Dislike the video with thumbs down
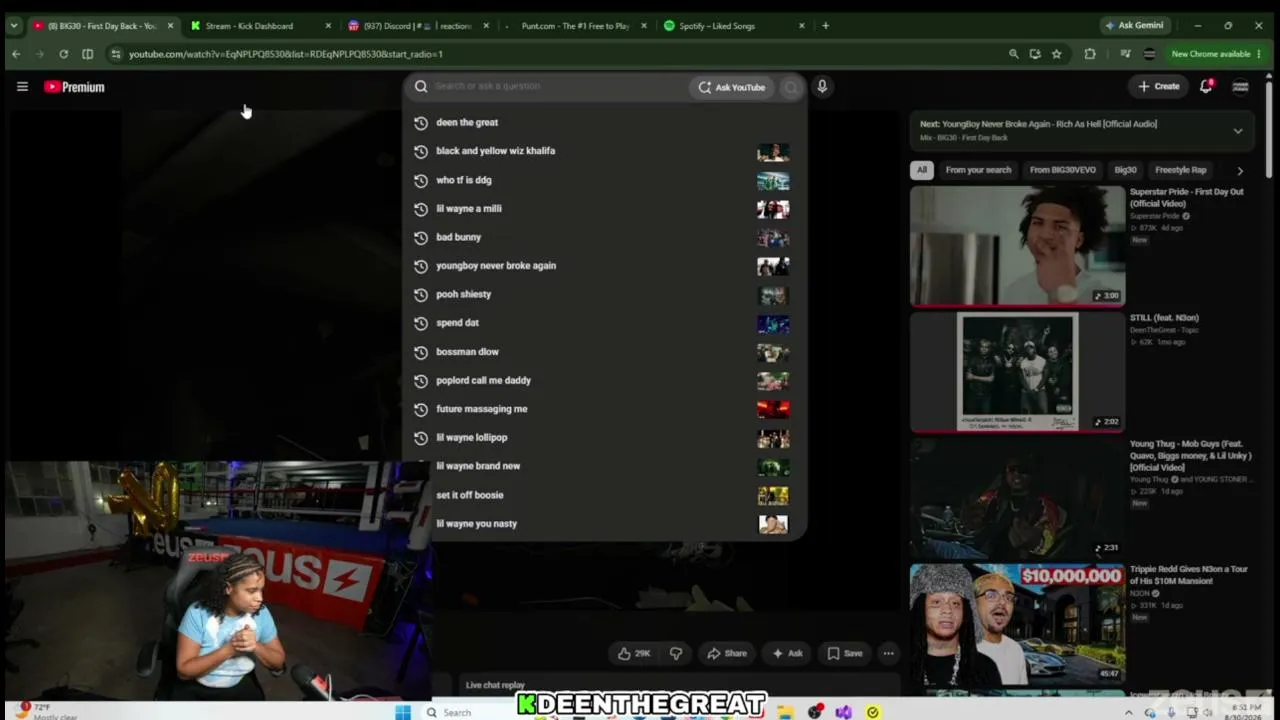This screenshot has width=1280, height=720. coord(676,653)
